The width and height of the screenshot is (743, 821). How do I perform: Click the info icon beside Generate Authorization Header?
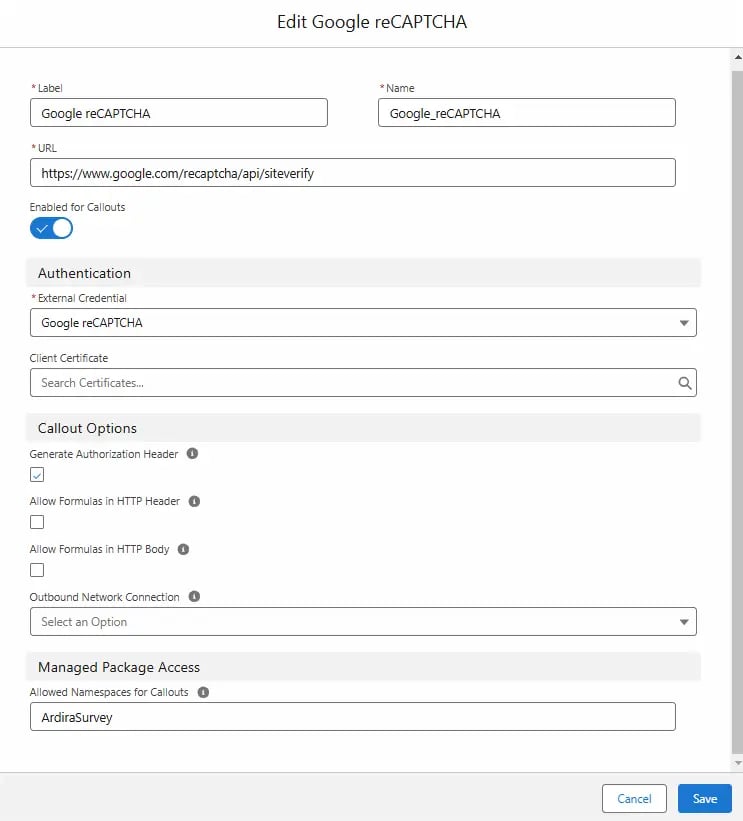(x=192, y=453)
